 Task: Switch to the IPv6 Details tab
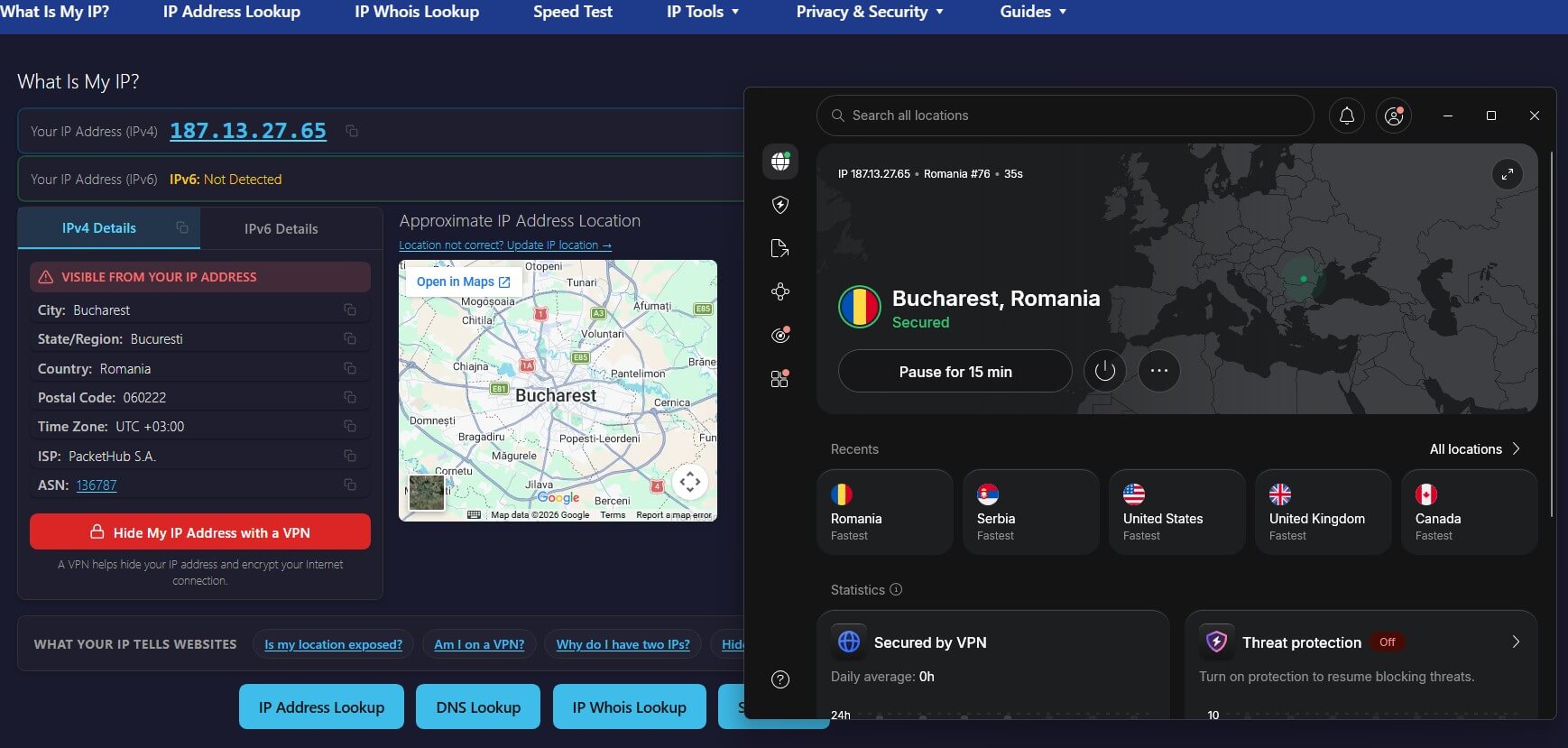pos(281,229)
